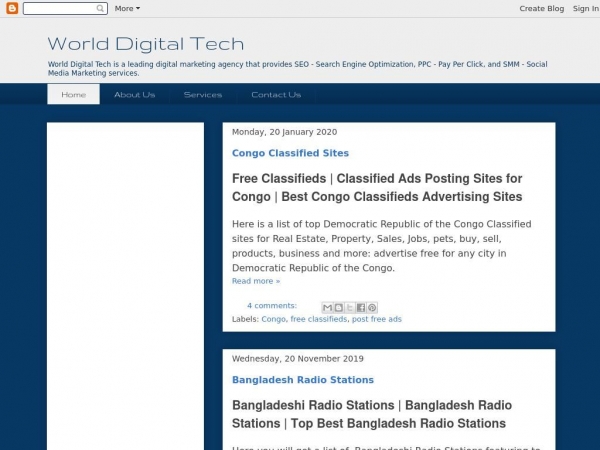Open the post free ads label

[377, 319]
